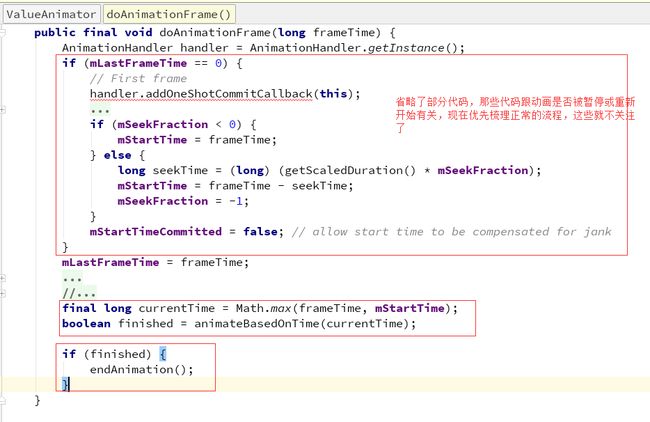Screen dimensions: 650x422
Task: Click the highlighted closing brace with caret
Action: point(65,385)
